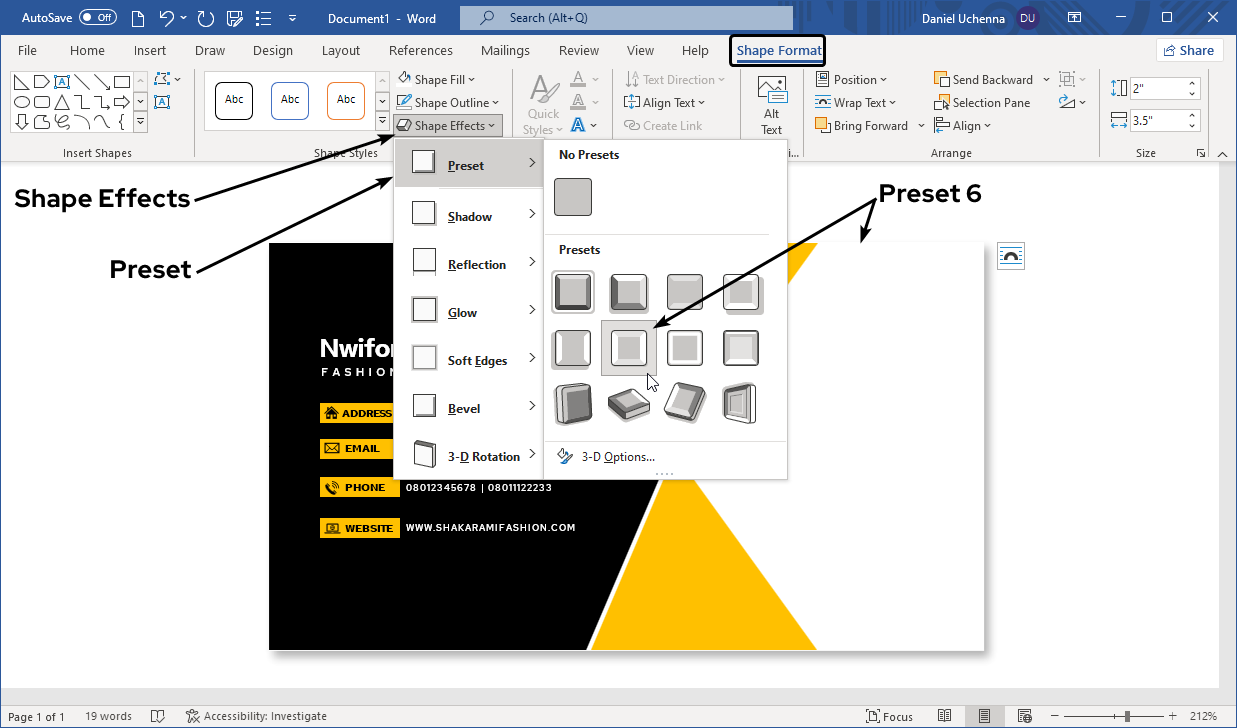
Task: Open 3-D Options in the preset menu
Action: (x=617, y=457)
